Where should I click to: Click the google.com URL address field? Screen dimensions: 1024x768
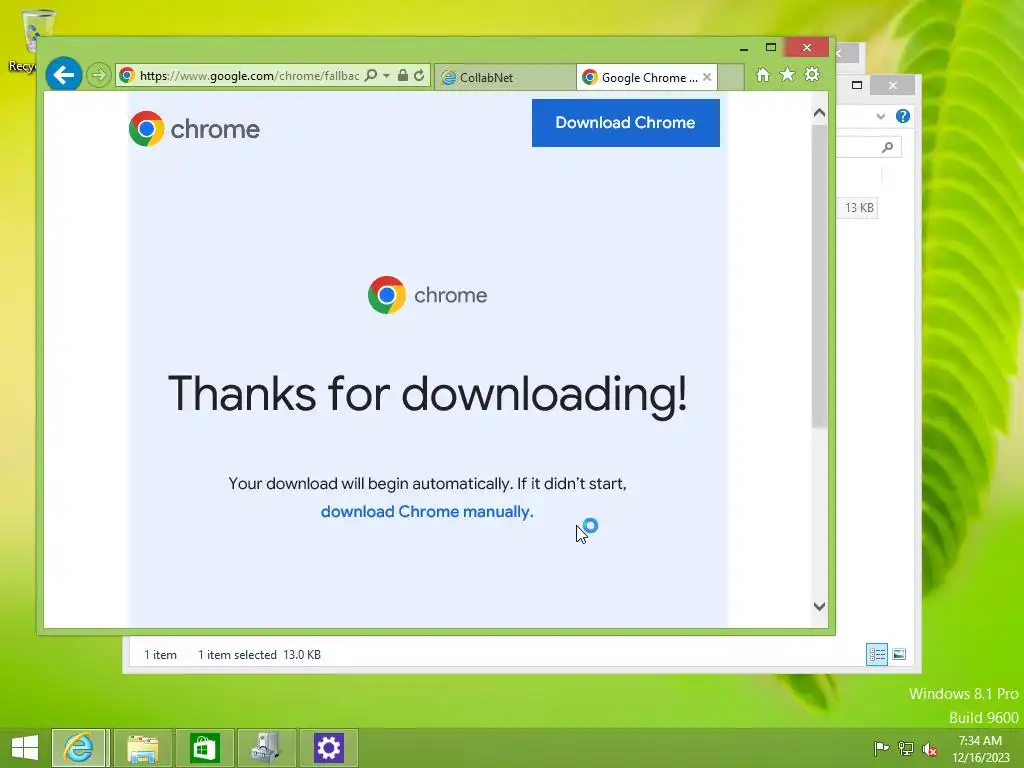[x=249, y=76]
